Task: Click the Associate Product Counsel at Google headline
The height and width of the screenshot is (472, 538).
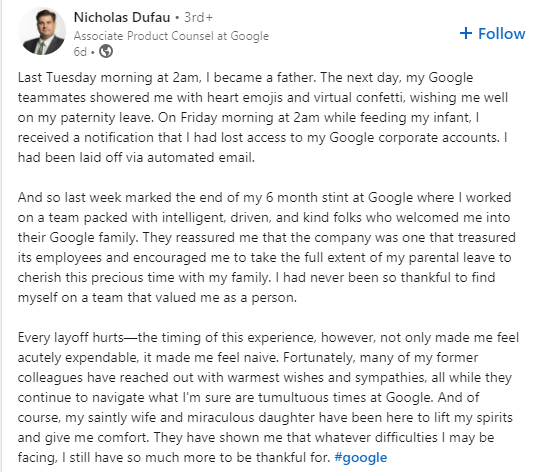Action: pos(171,36)
